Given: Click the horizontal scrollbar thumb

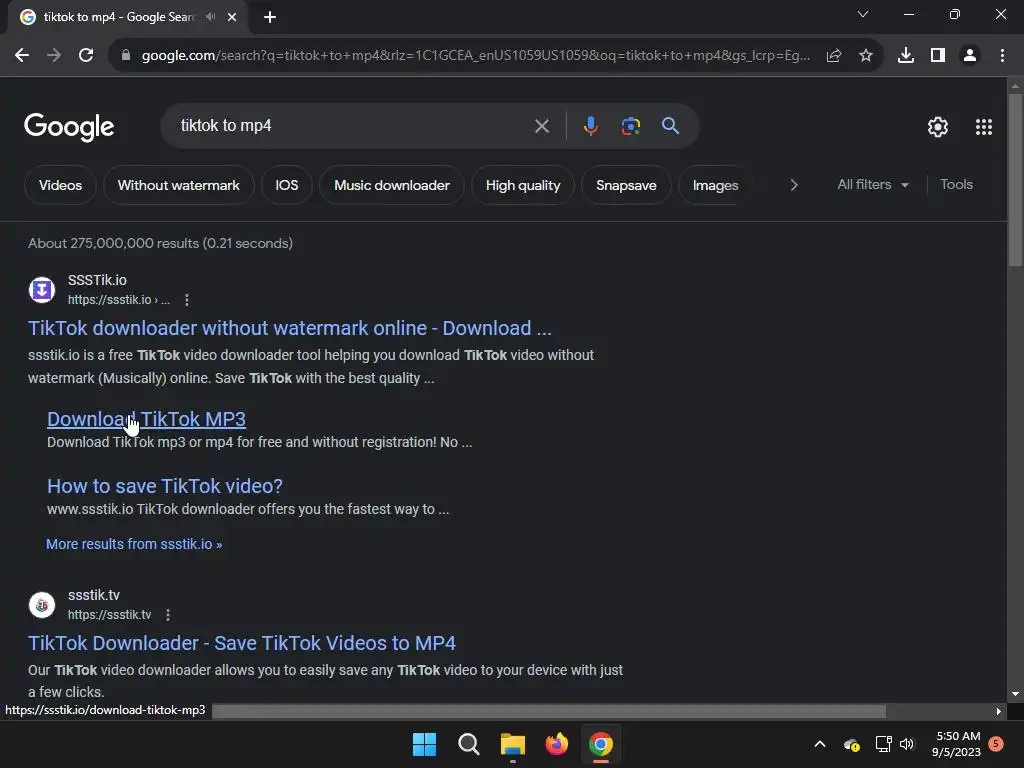Looking at the screenshot, I should point(549,711).
